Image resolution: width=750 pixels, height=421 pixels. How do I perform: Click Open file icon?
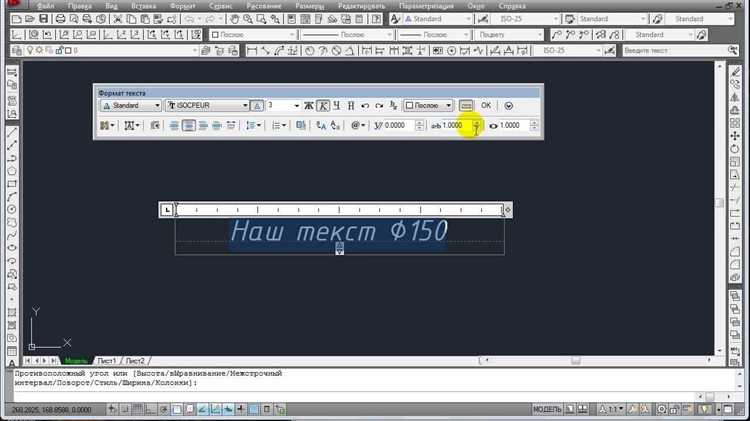pos(30,19)
